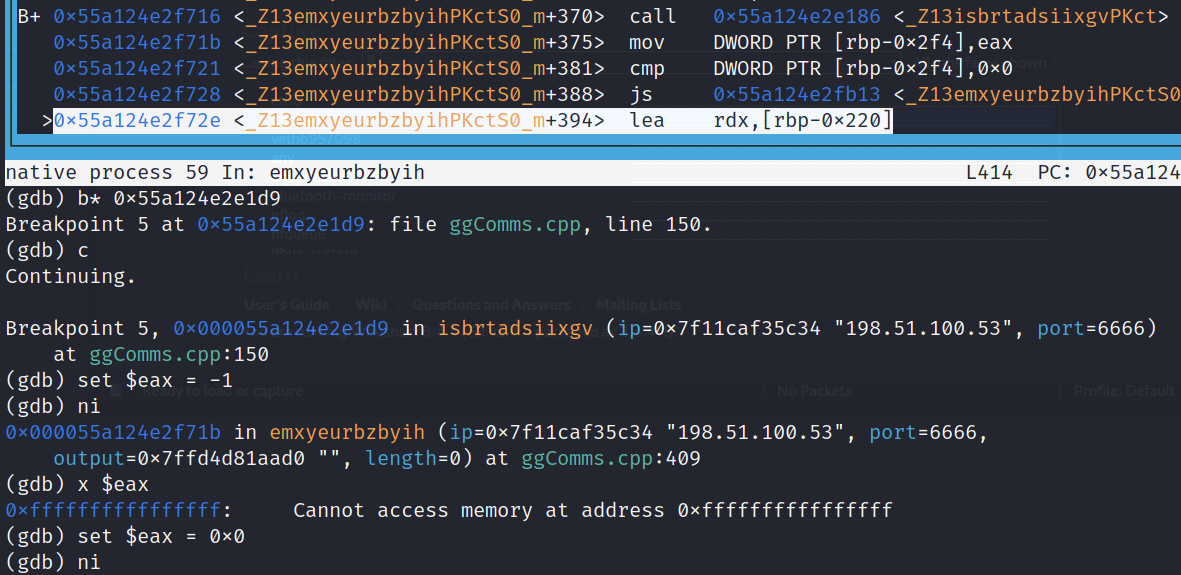
Task: Click length=0 argument
Action: (413, 458)
